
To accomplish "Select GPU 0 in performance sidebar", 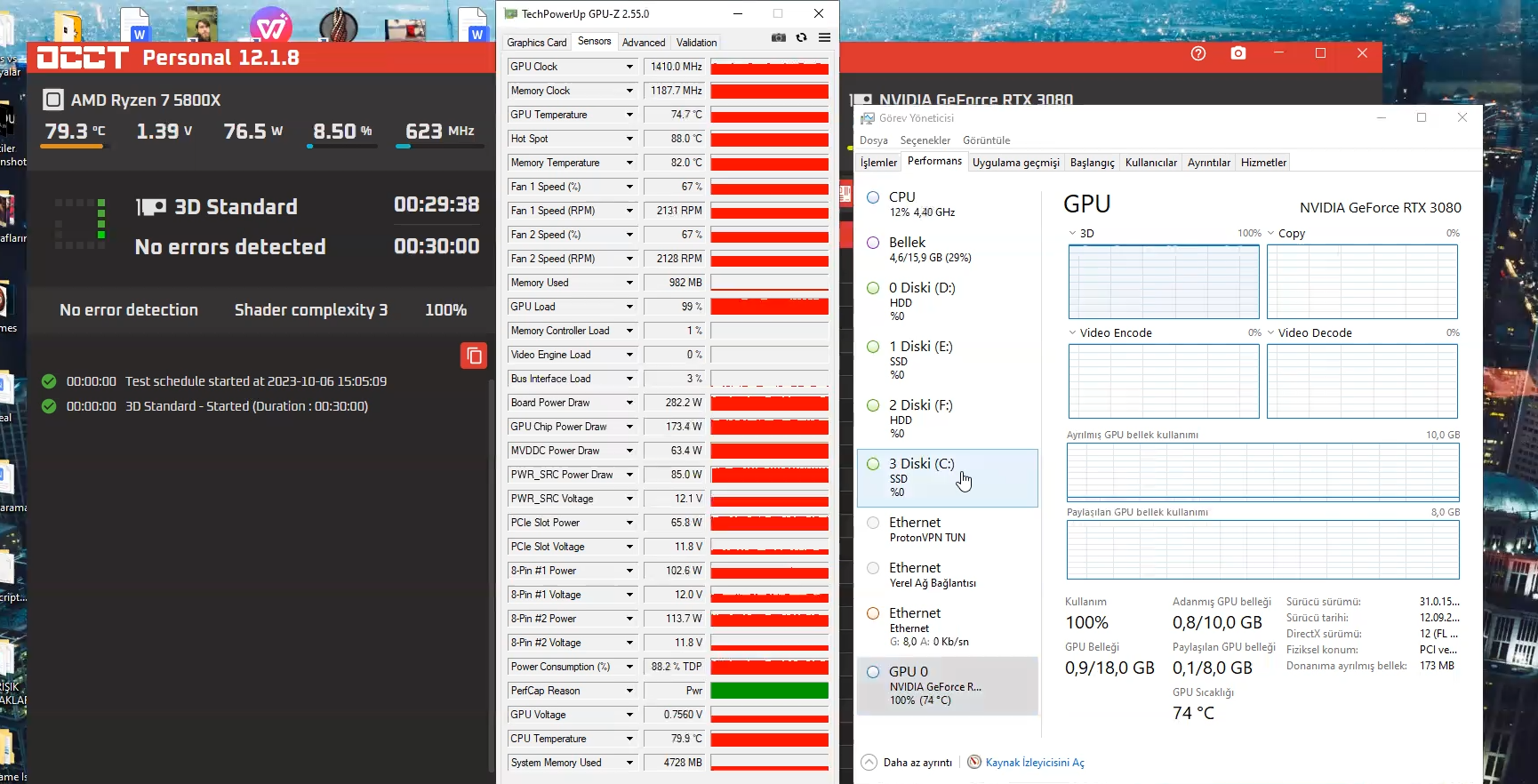I will pos(948,685).
